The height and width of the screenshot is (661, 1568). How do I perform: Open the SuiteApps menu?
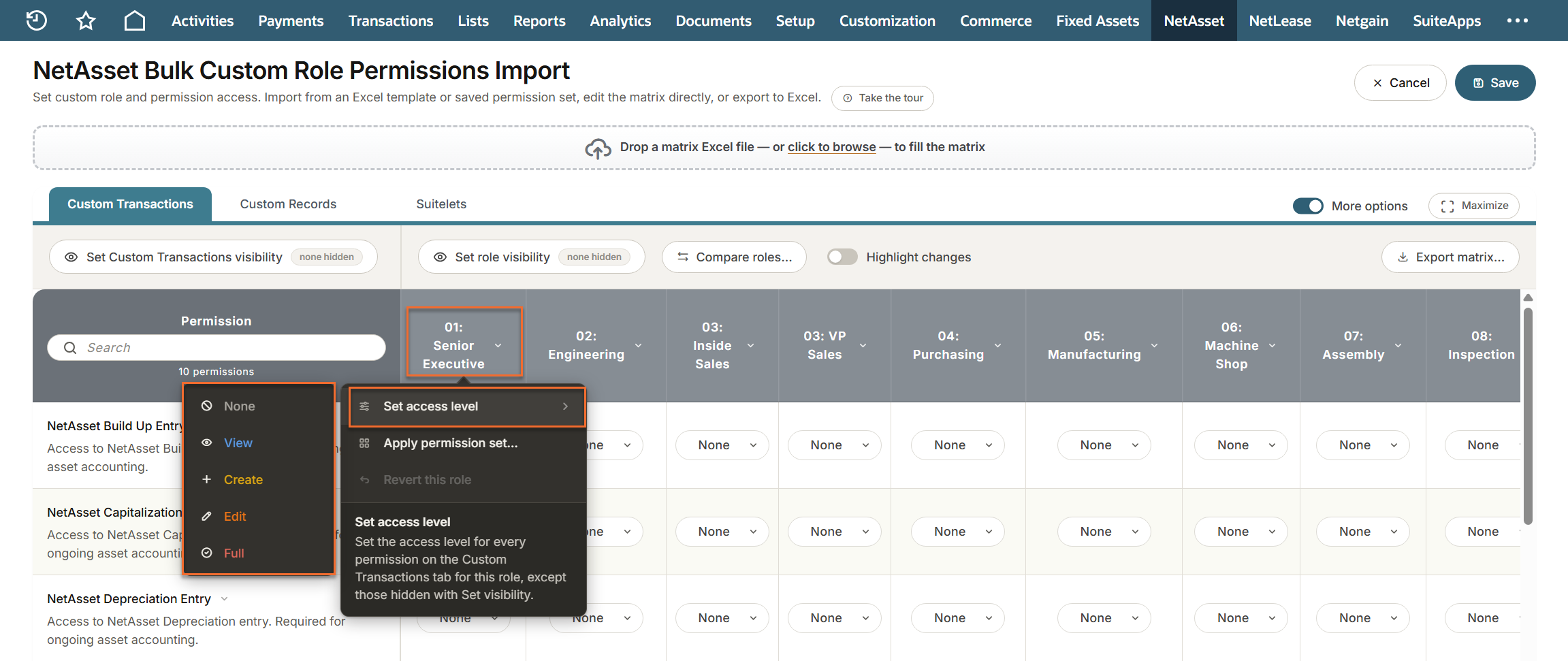(x=1447, y=20)
